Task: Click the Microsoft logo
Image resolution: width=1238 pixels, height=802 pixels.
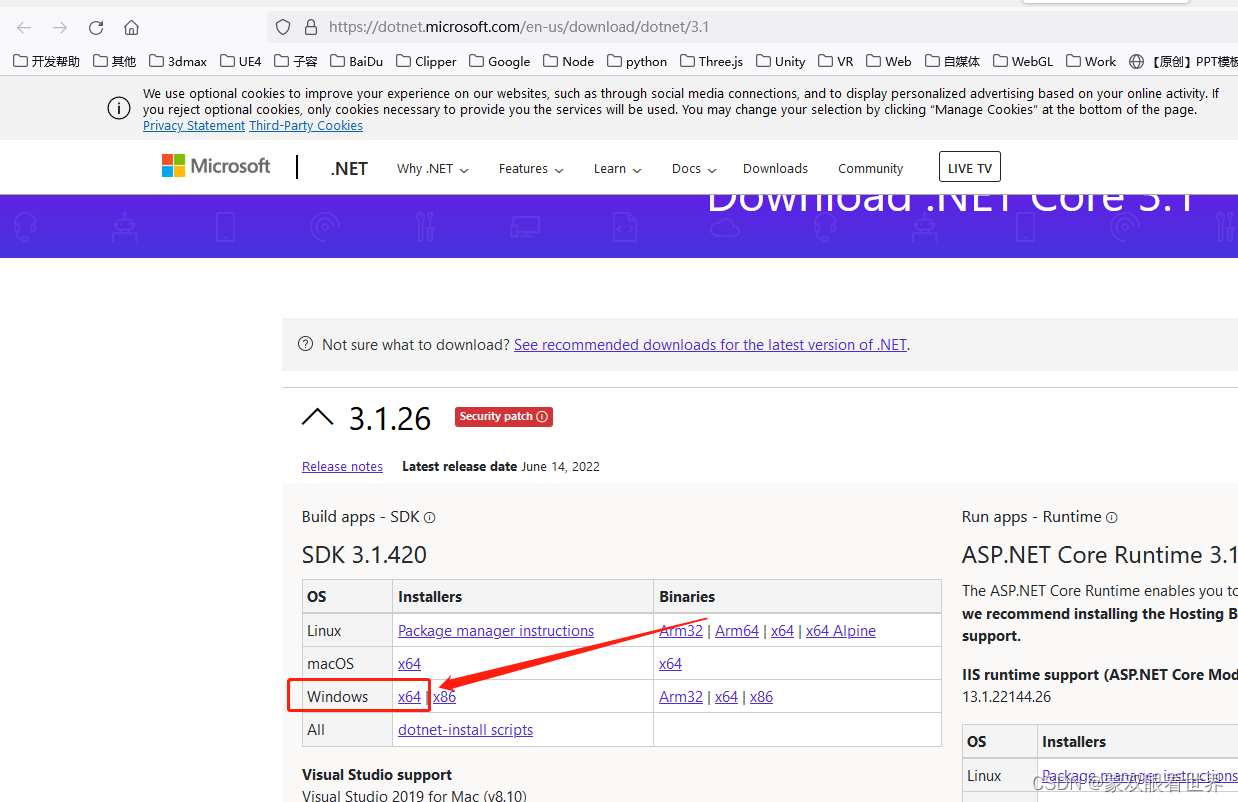Action: point(216,166)
